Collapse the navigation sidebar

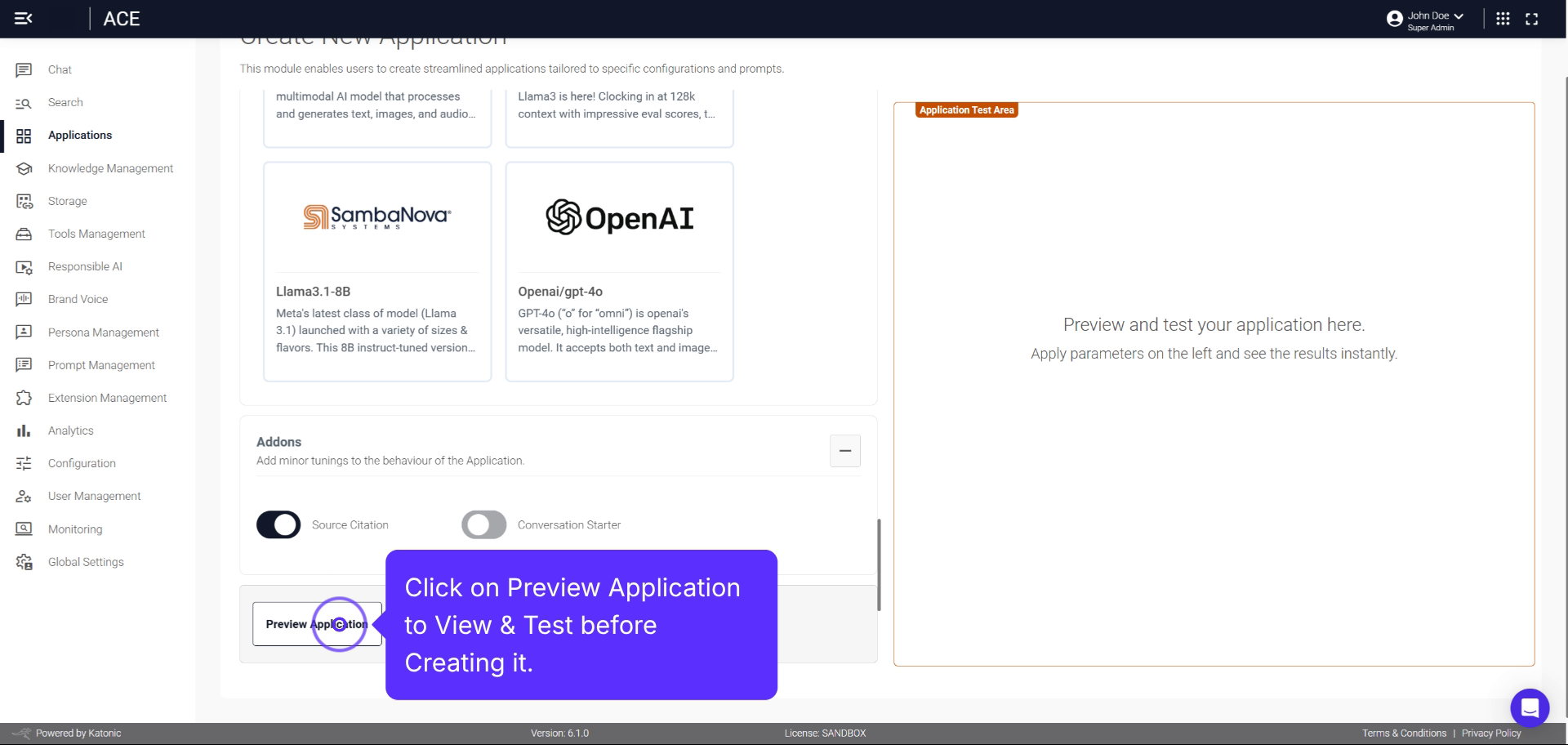[24, 18]
